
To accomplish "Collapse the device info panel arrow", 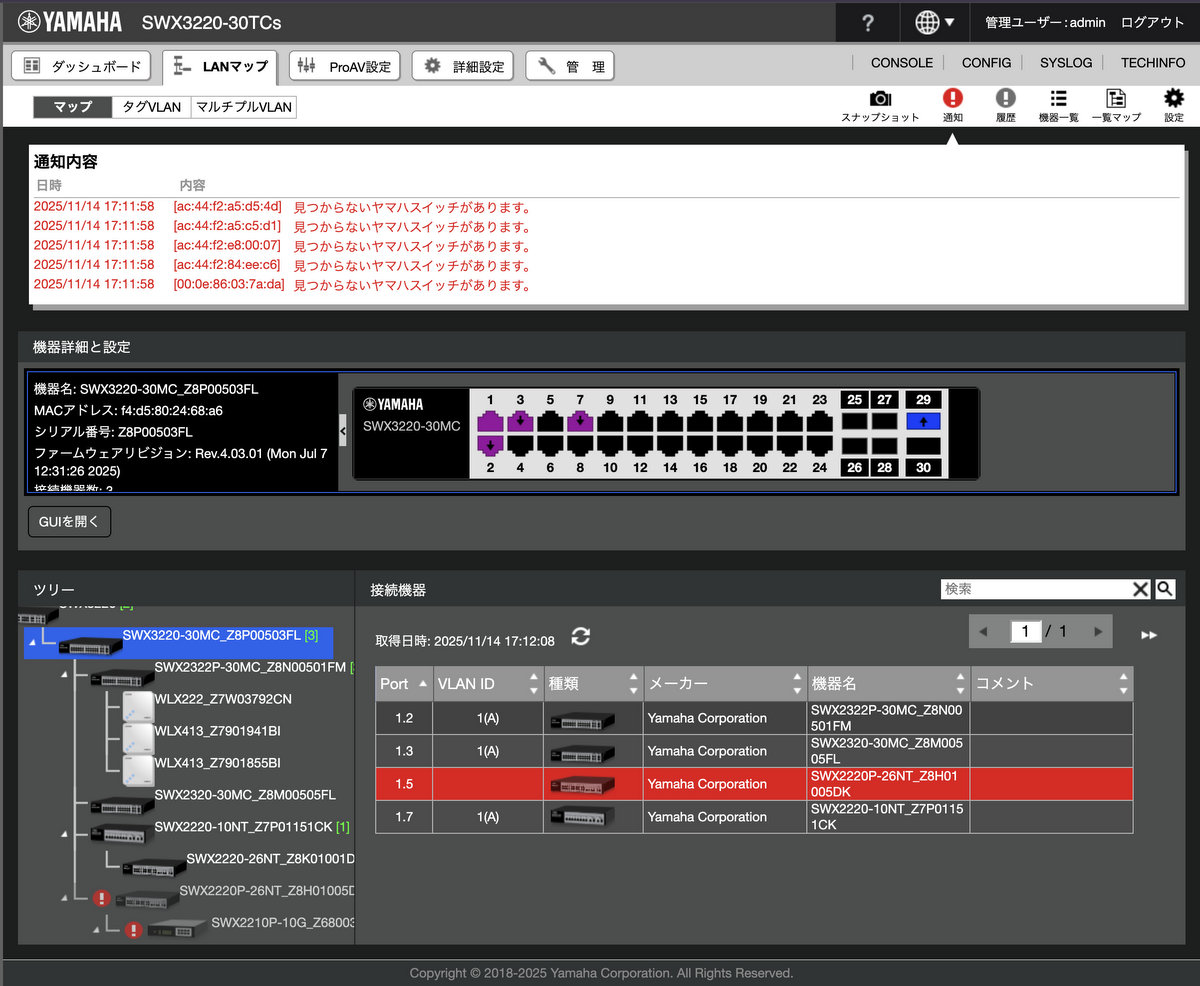I will (344, 431).
